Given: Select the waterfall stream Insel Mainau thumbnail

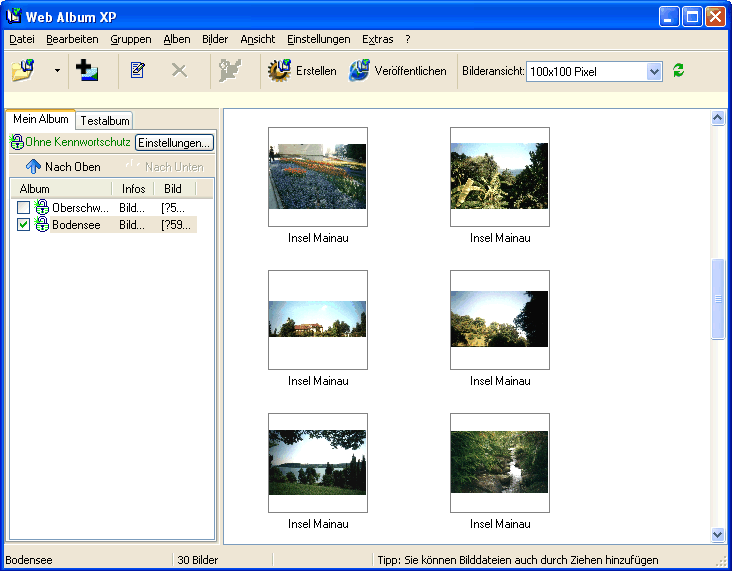Looking at the screenshot, I should click(x=500, y=462).
